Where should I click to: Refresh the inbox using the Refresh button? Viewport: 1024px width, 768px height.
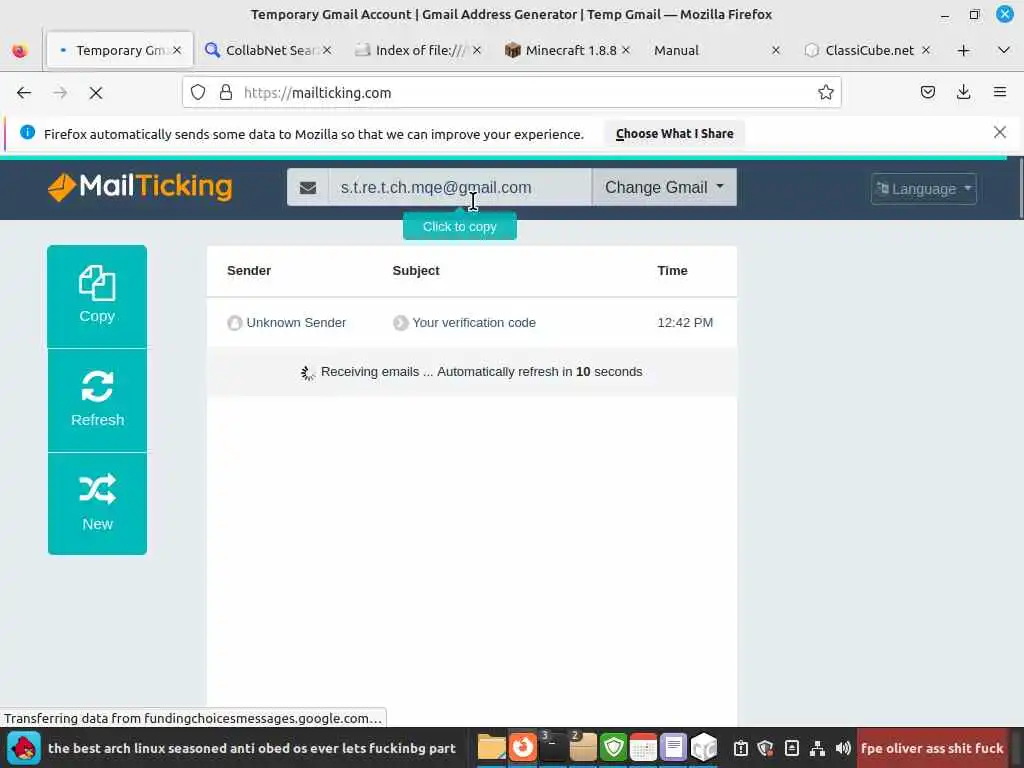coord(97,400)
